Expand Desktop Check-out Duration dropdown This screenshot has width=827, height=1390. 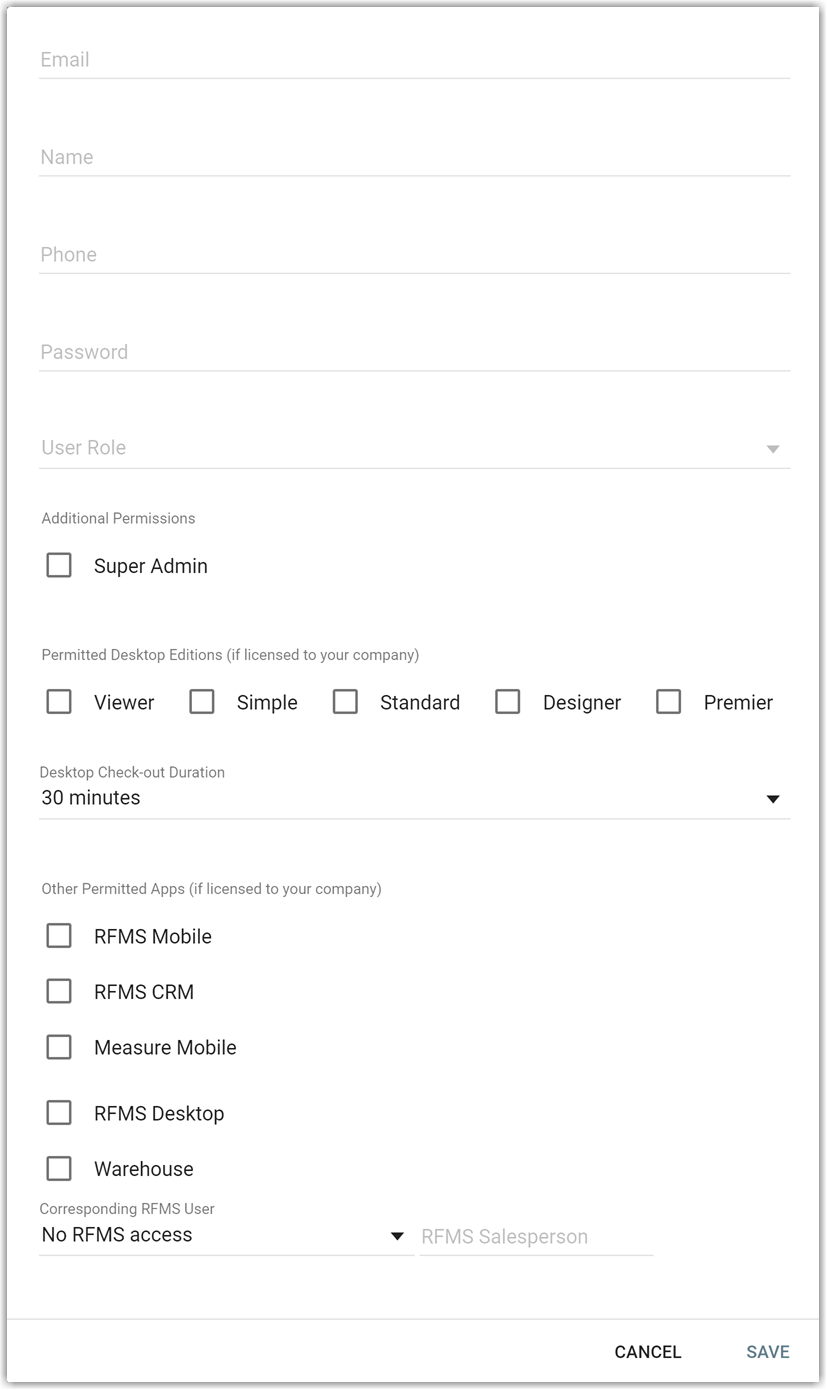tap(414, 798)
